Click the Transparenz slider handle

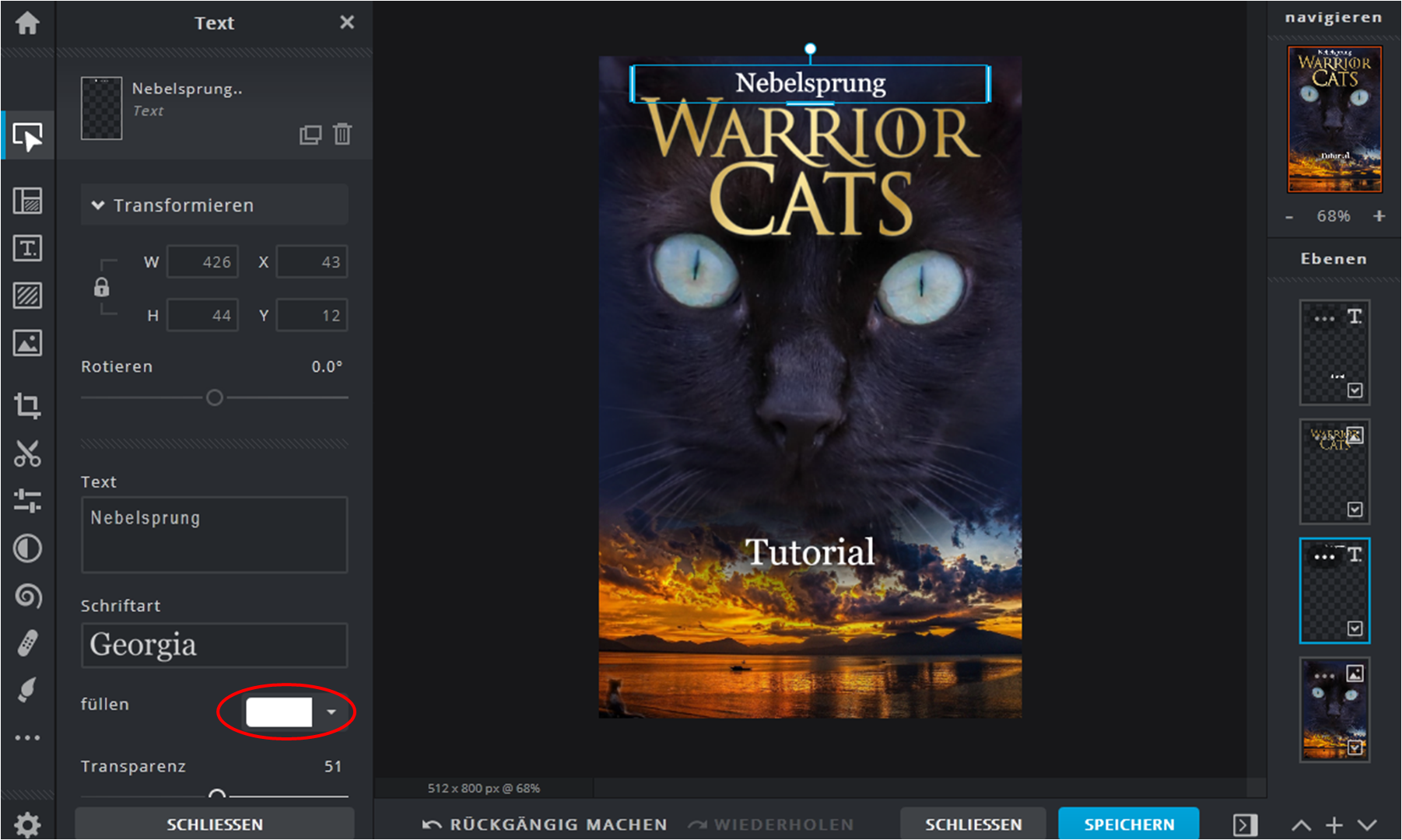click(218, 794)
